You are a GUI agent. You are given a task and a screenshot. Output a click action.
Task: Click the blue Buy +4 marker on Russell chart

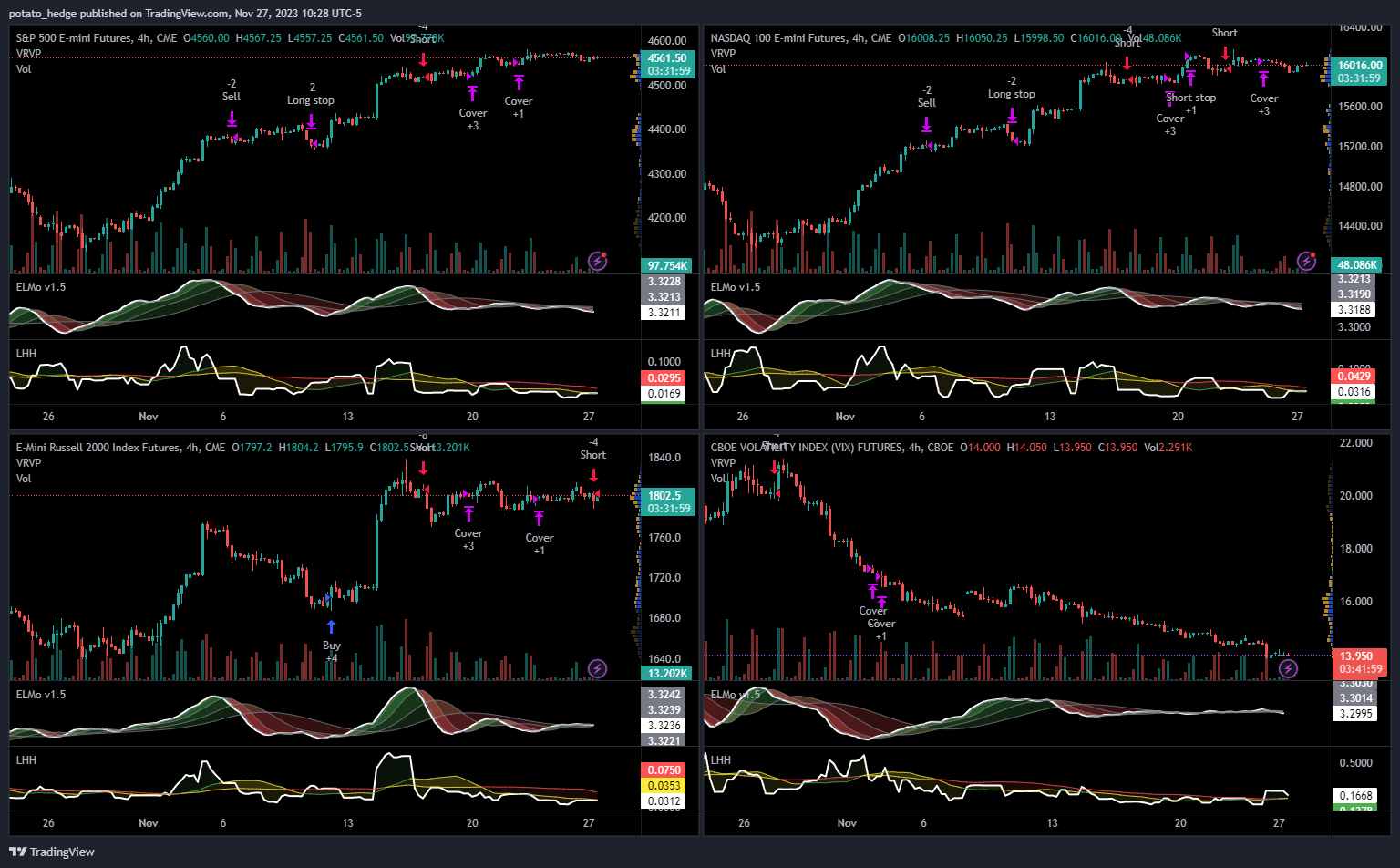pos(332,644)
